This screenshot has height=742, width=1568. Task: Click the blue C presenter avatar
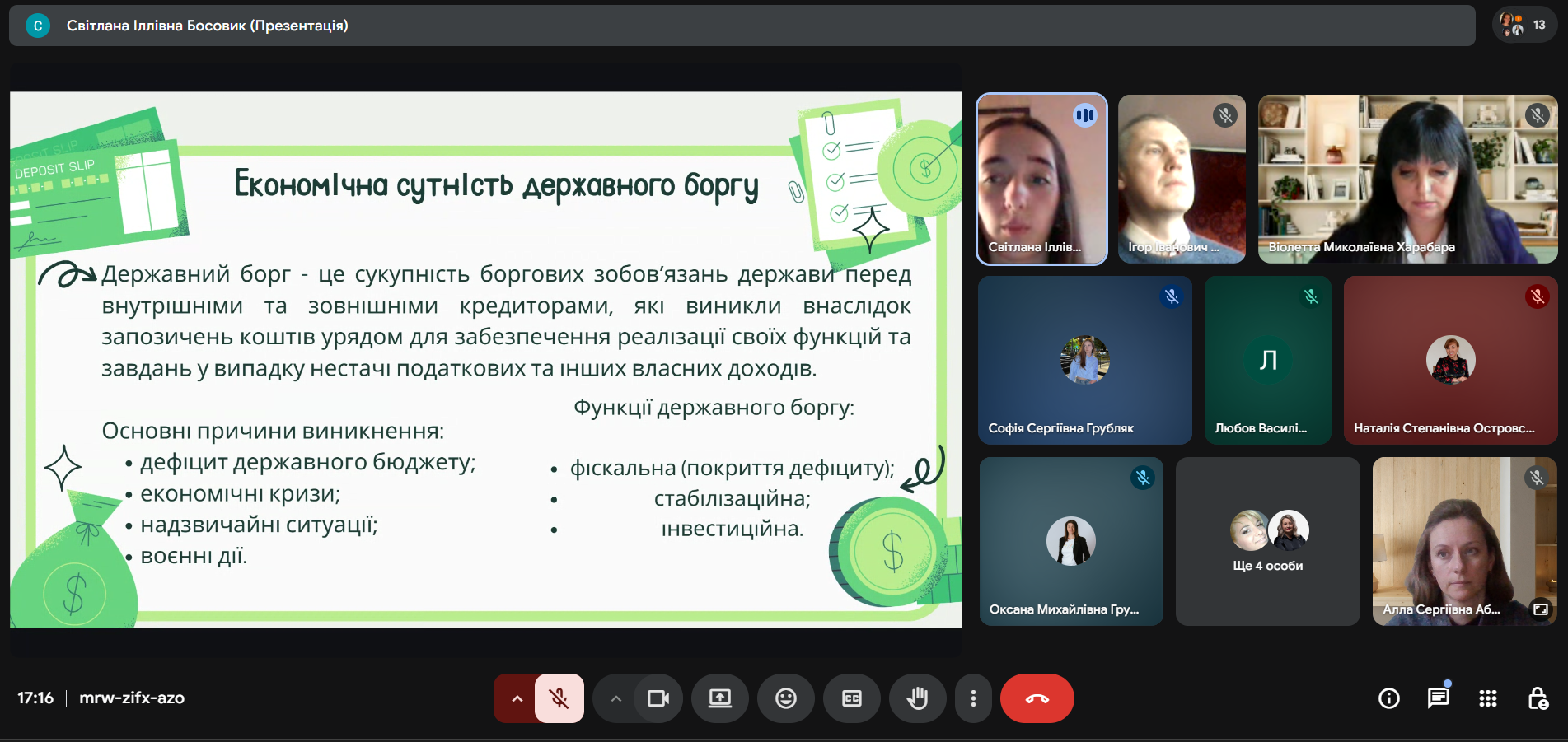38,26
